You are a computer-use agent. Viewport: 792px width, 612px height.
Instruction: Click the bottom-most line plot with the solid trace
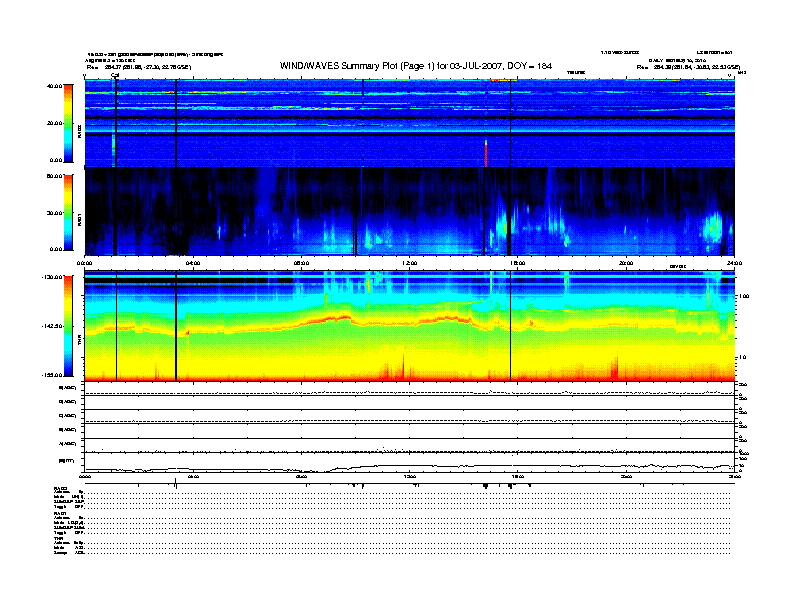[x=409, y=463]
